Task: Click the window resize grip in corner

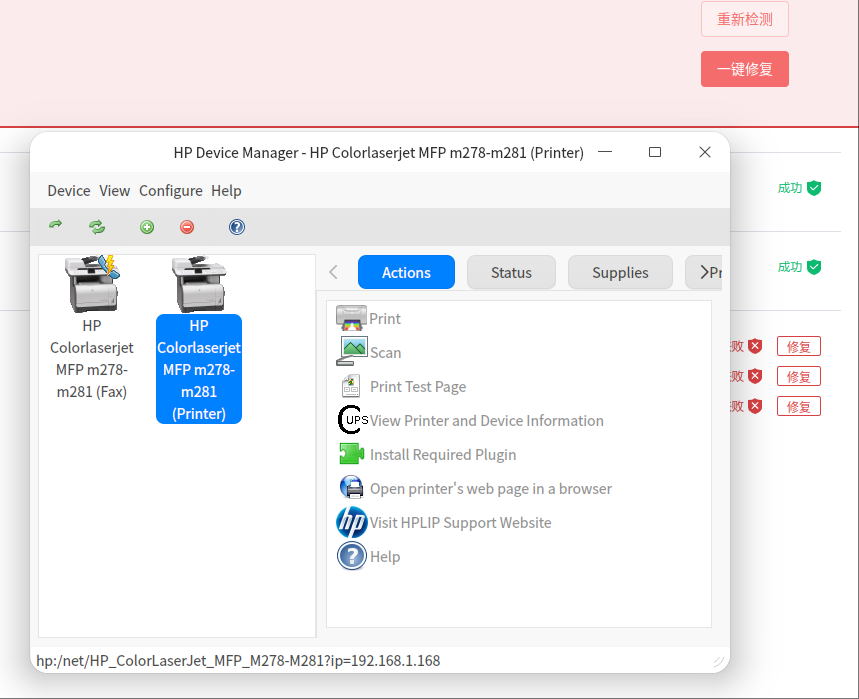Action: click(x=719, y=662)
